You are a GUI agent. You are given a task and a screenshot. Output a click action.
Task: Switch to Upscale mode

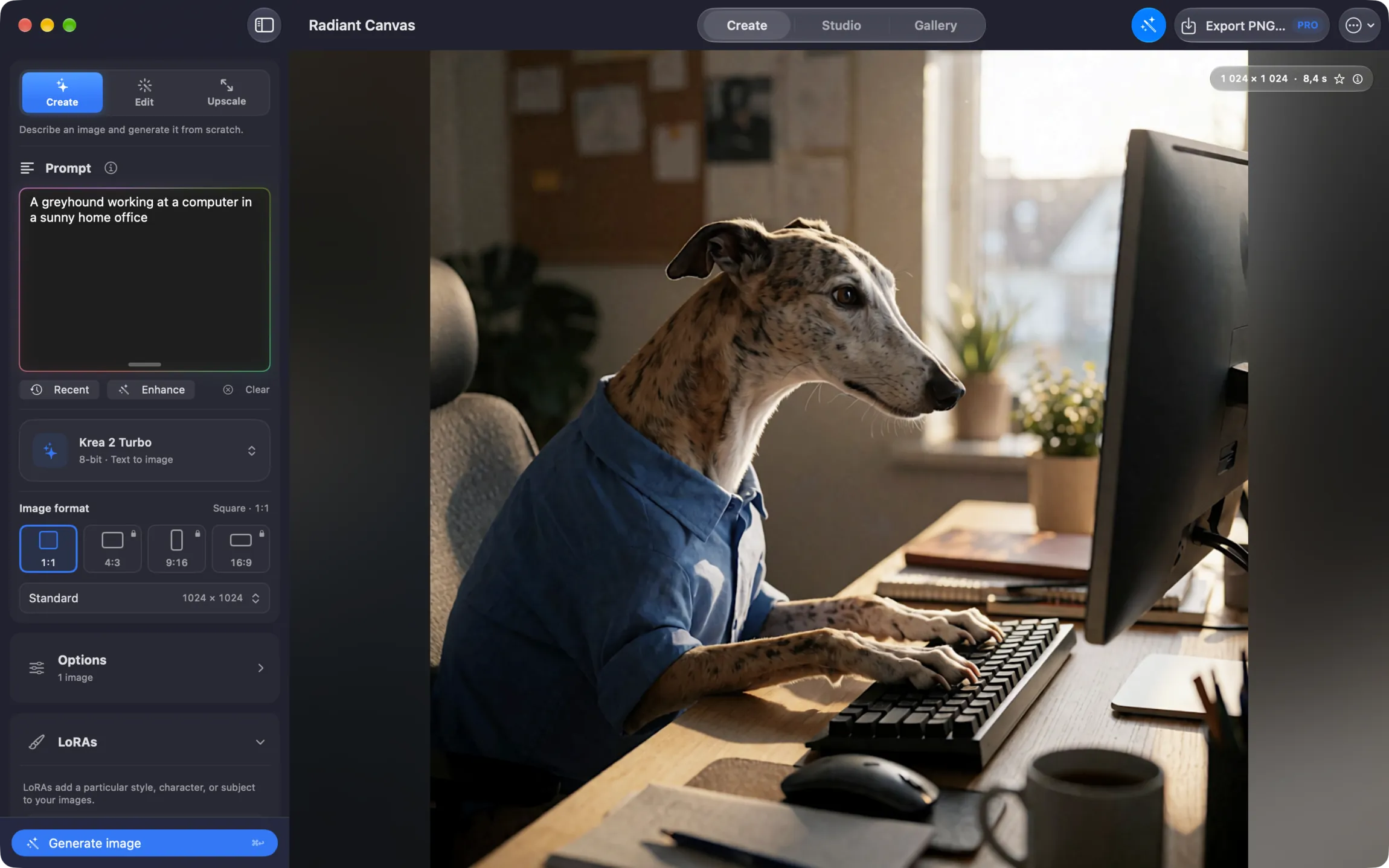(x=226, y=92)
